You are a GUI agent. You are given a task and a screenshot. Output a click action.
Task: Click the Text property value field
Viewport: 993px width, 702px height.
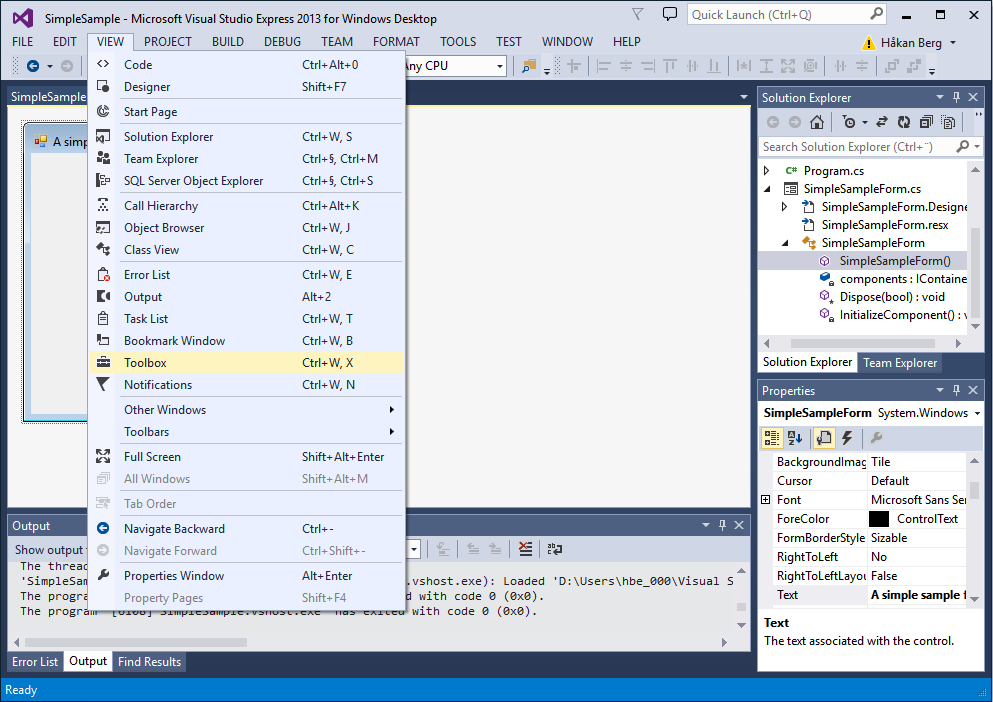[917, 595]
